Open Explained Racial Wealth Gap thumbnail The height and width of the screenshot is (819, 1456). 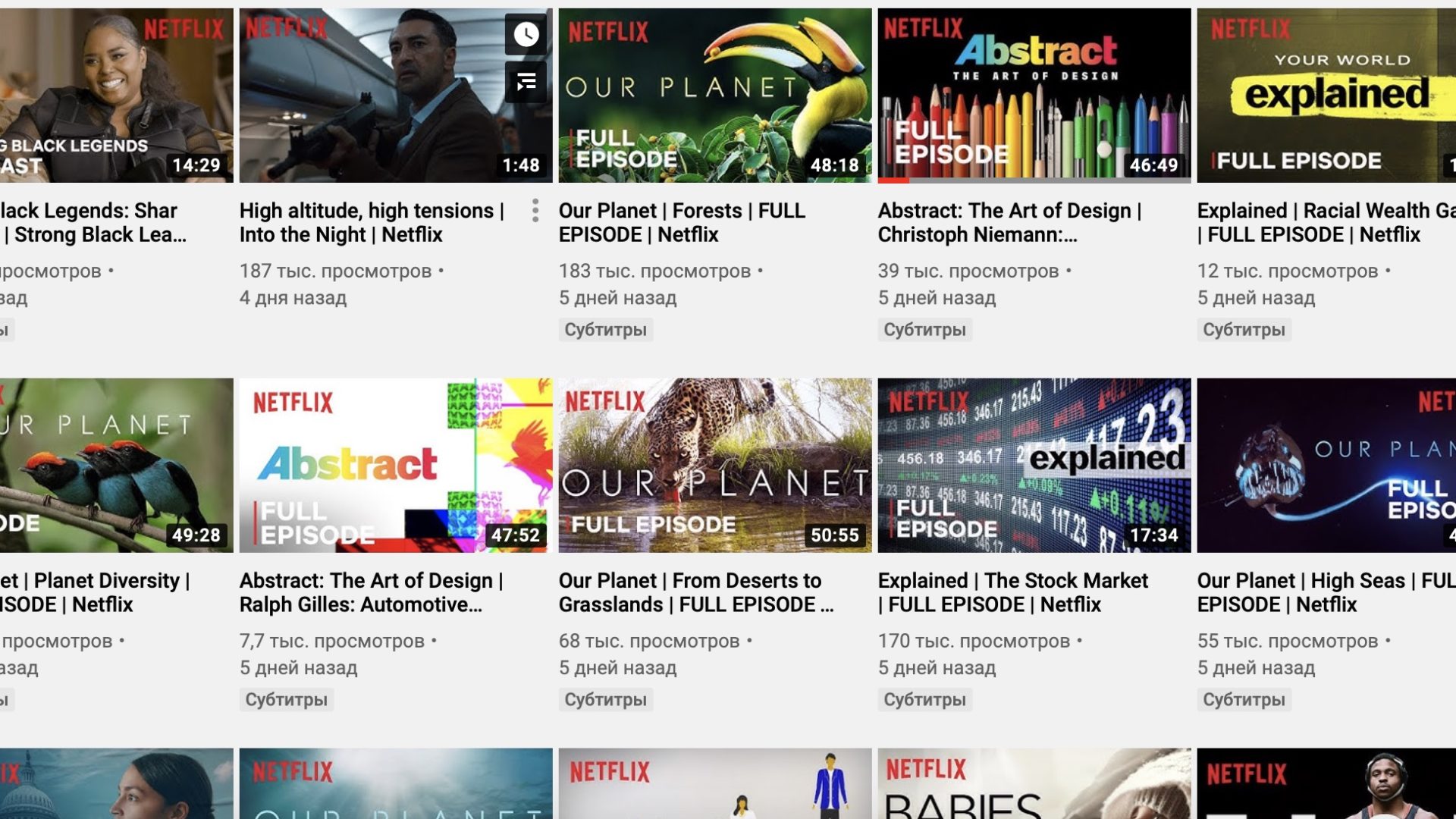[1326, 95]
